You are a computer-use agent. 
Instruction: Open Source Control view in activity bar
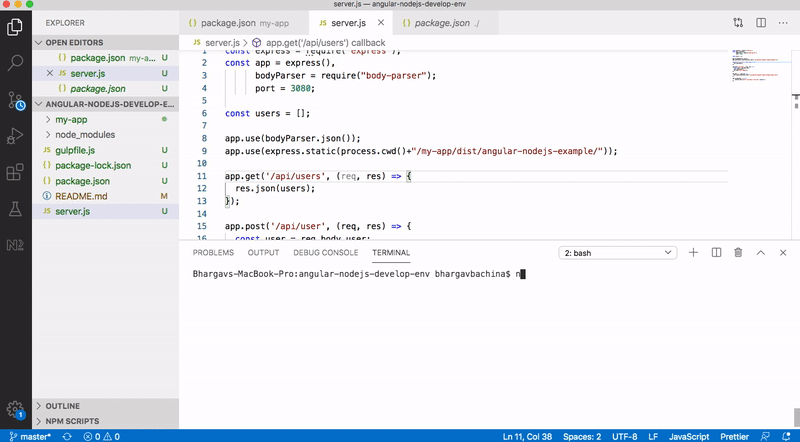15,101
